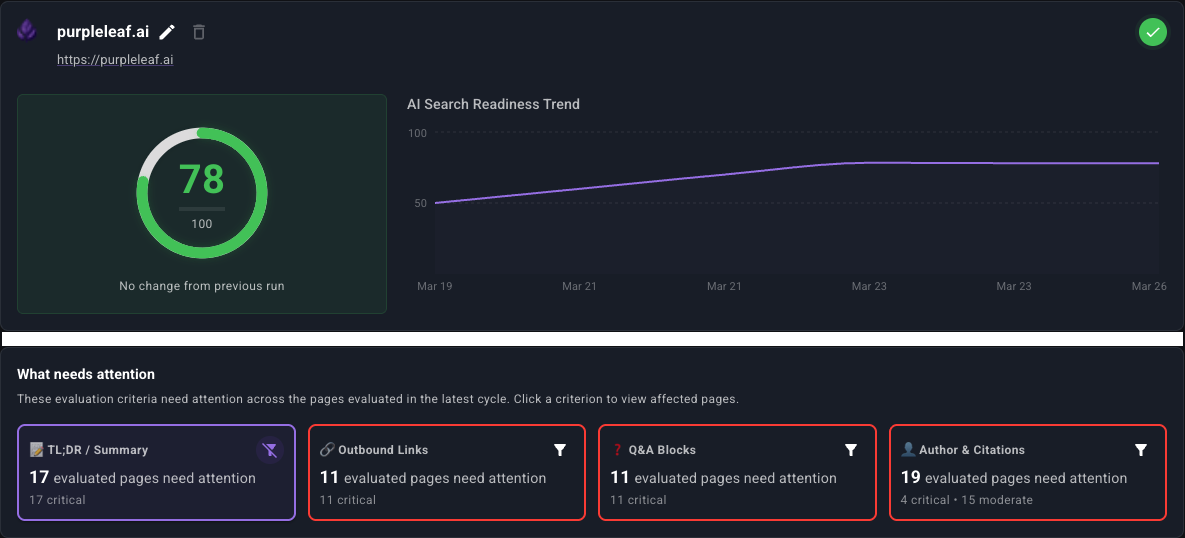The height and width of the screenshot is (538, 1185).
Task: Clear the TL;DR / Summary filter icon
Action: [270, 450]
